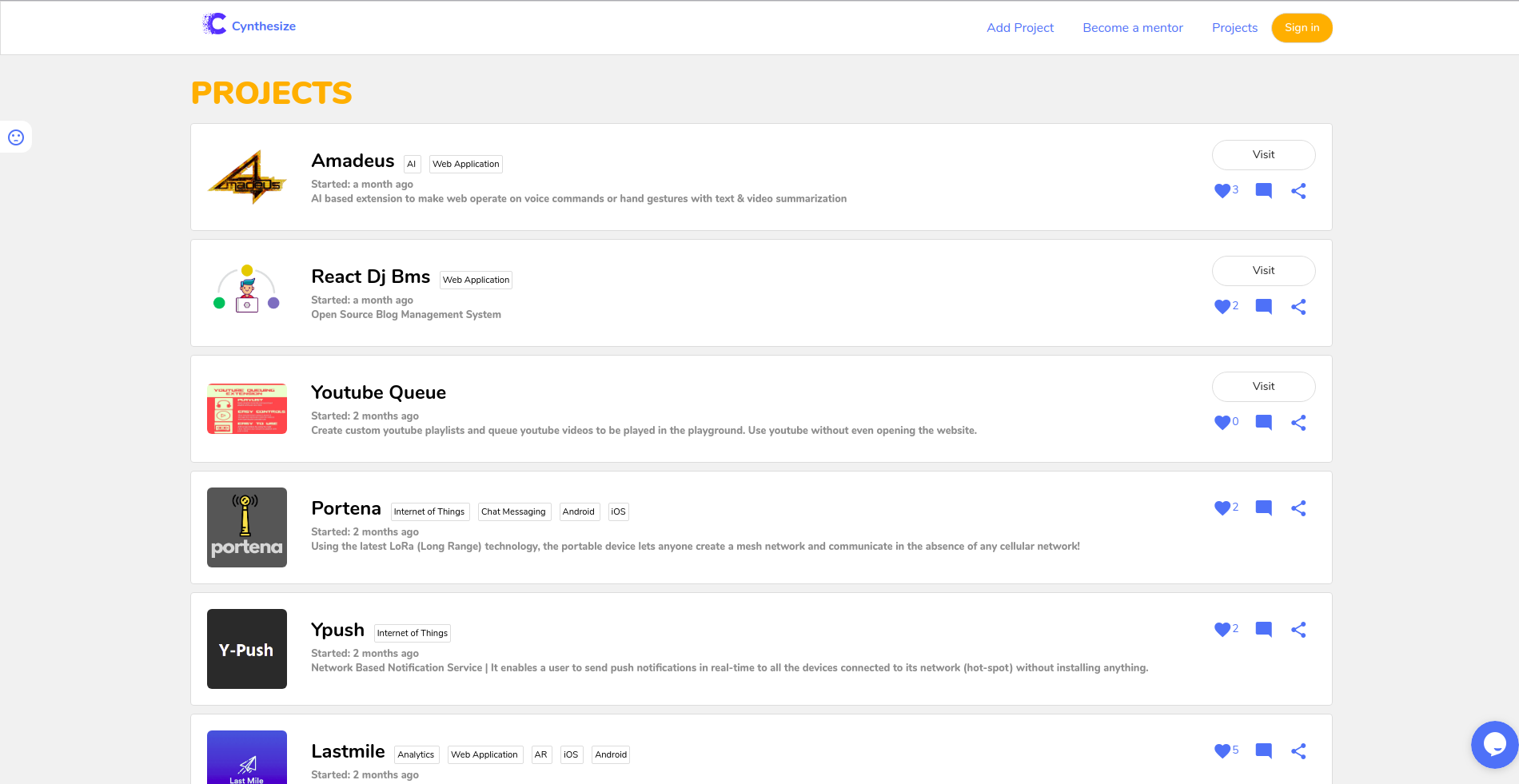Image resolution: width=1519 pixels, height=784 pixels.
Task: Share the Lastmile project
Action: click(x=1298, y=751)
